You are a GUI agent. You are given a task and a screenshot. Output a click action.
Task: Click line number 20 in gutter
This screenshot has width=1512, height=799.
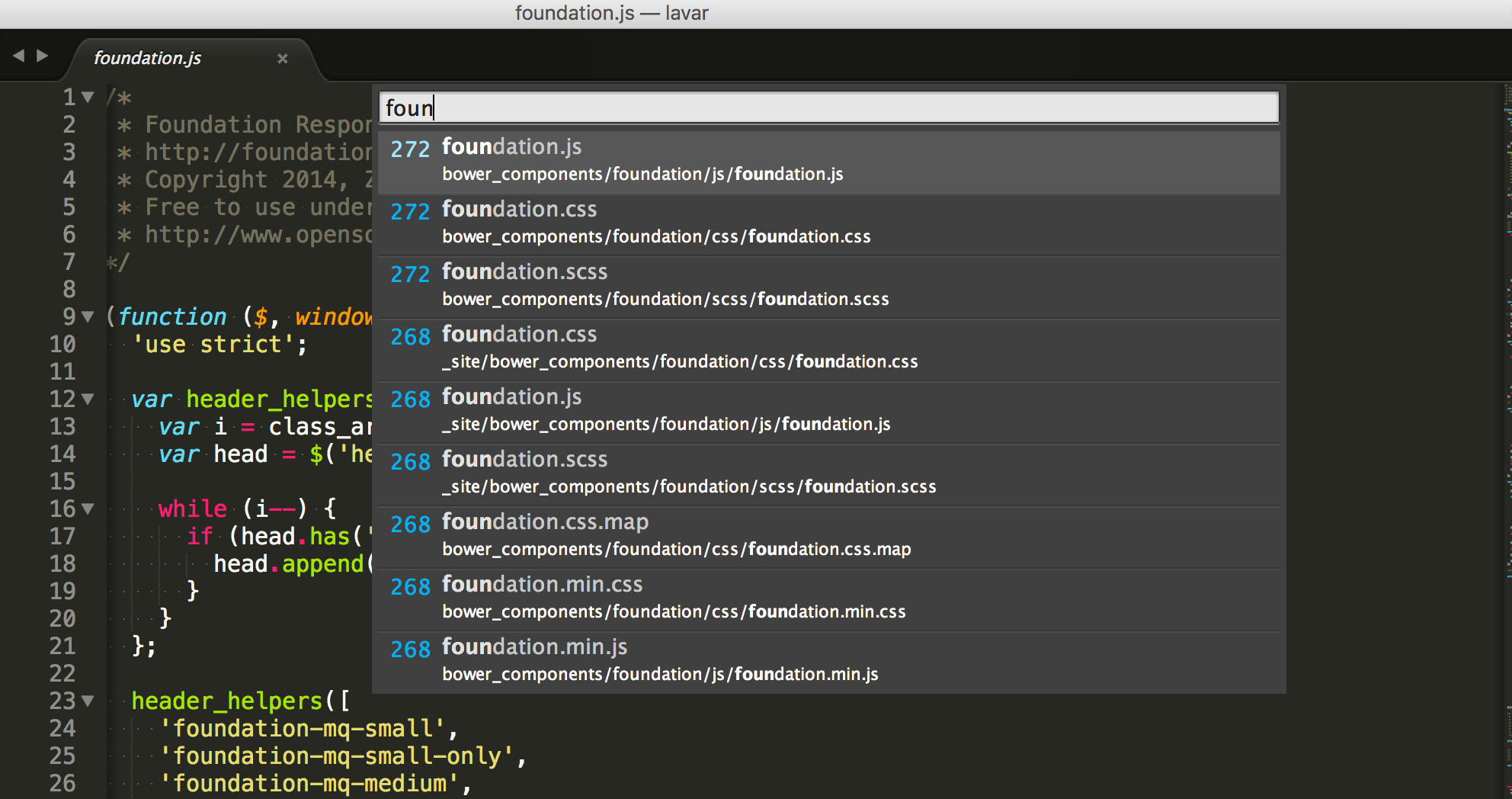pos(62,619)
